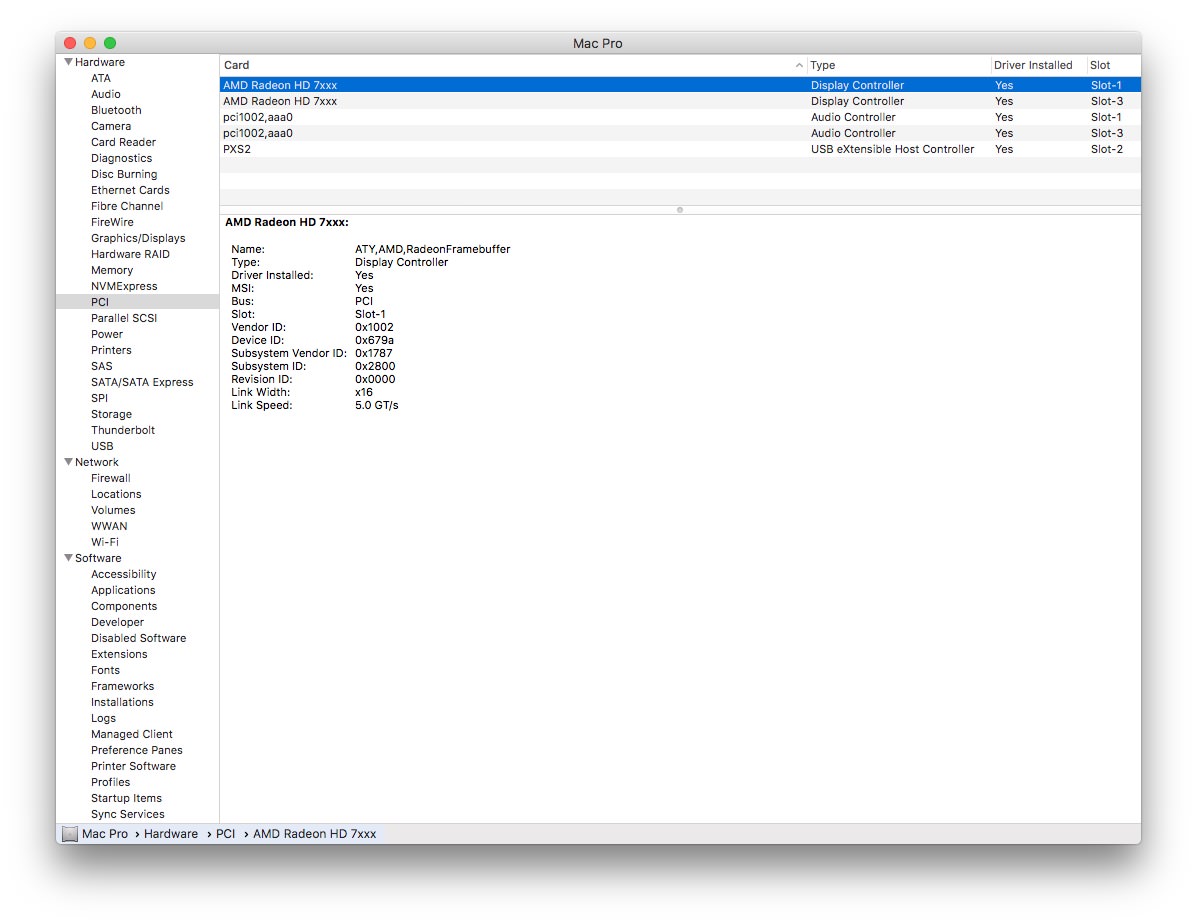Select USB in the sidebar
Viewport: 1197px width, 924px height.
102,447
